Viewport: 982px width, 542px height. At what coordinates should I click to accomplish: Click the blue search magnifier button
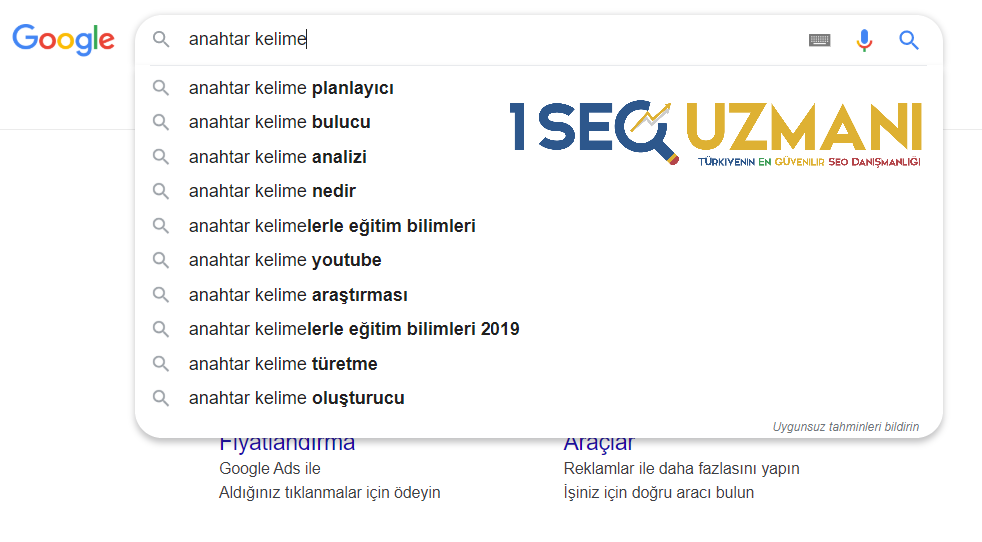(909, 40)
